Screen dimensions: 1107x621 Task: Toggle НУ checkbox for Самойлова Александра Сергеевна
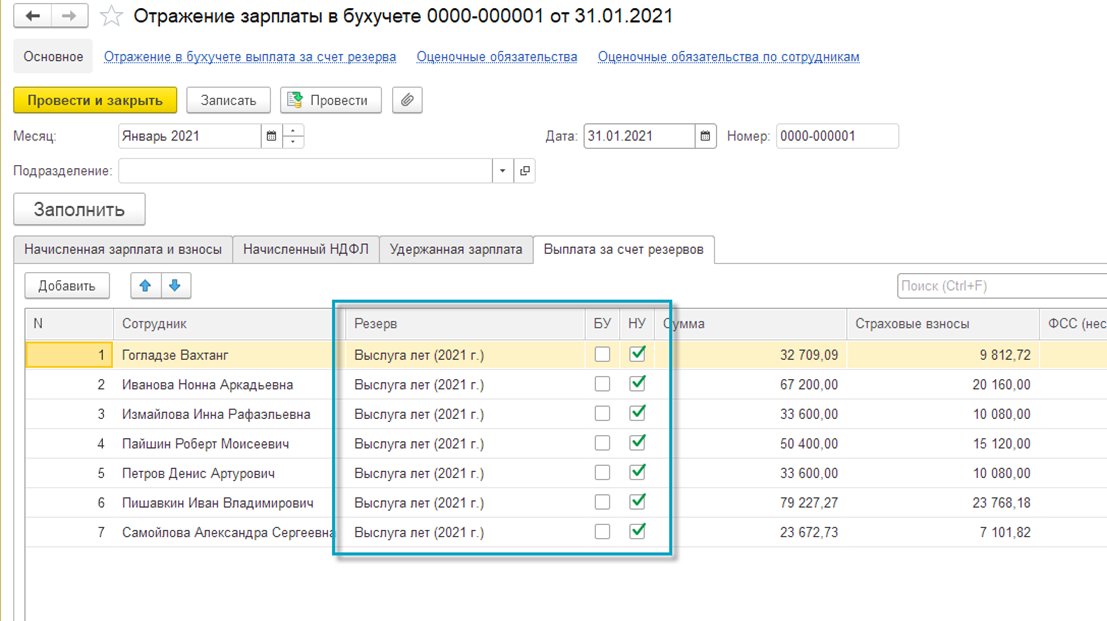(x=637, y=532)
